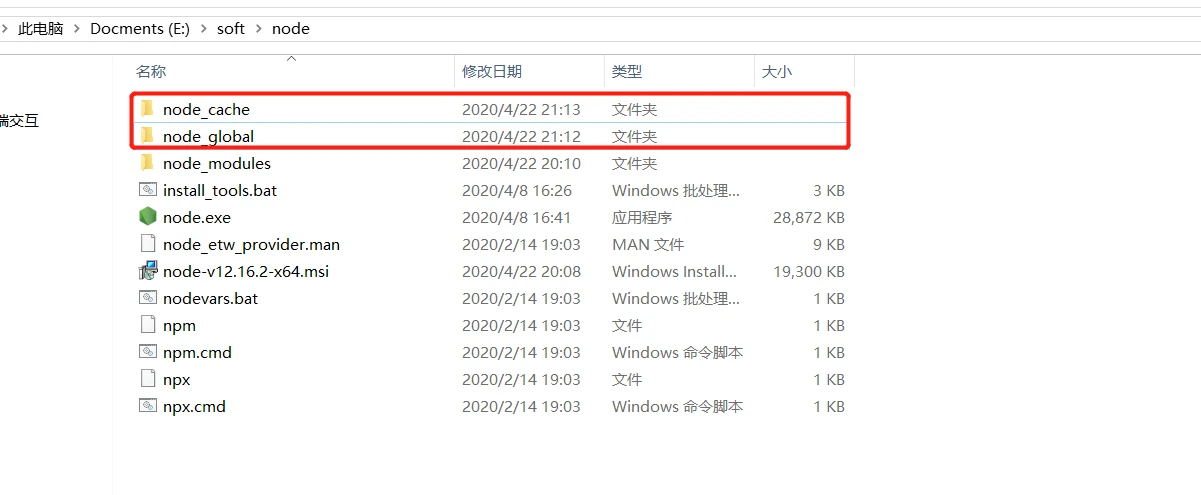The width and height of the screenshot is (1201, 495).
Task: Select the npm.cmd script icon
Action: [147, 352]
